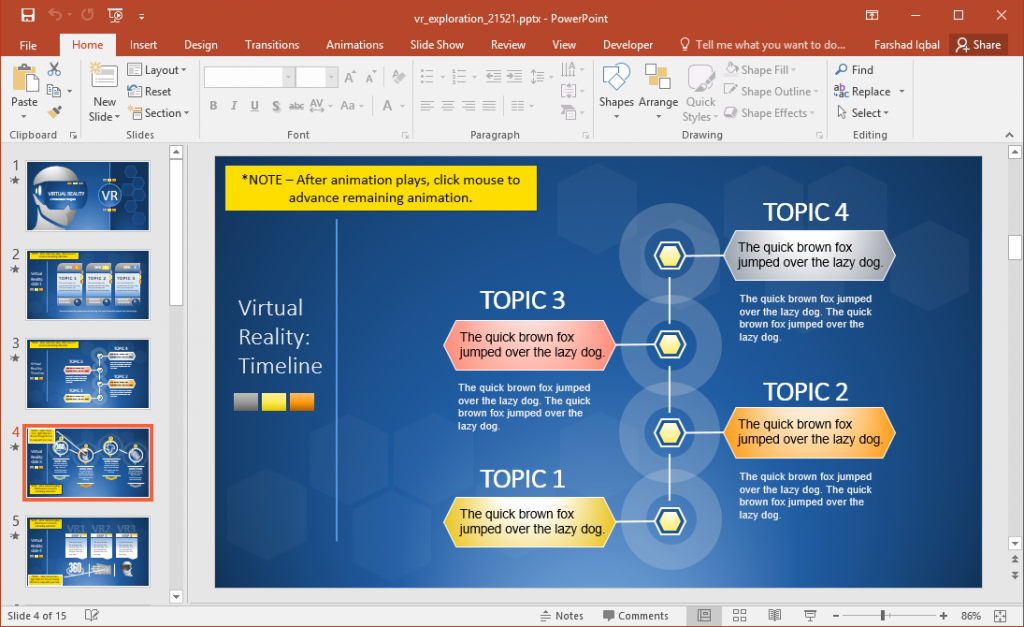This screenshot has width=1024, height=627.
Task: Click the Share button
Action: pos(978,44)
